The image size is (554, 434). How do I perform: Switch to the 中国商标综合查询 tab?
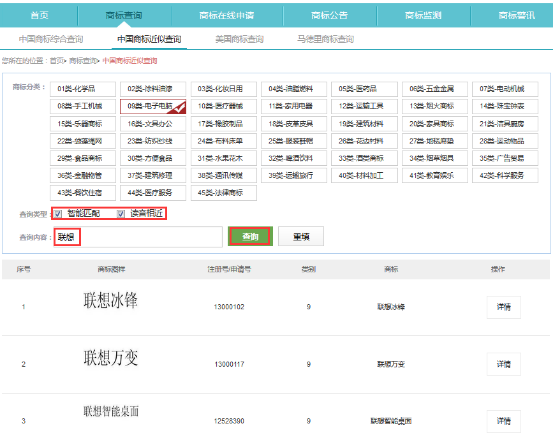51,39
